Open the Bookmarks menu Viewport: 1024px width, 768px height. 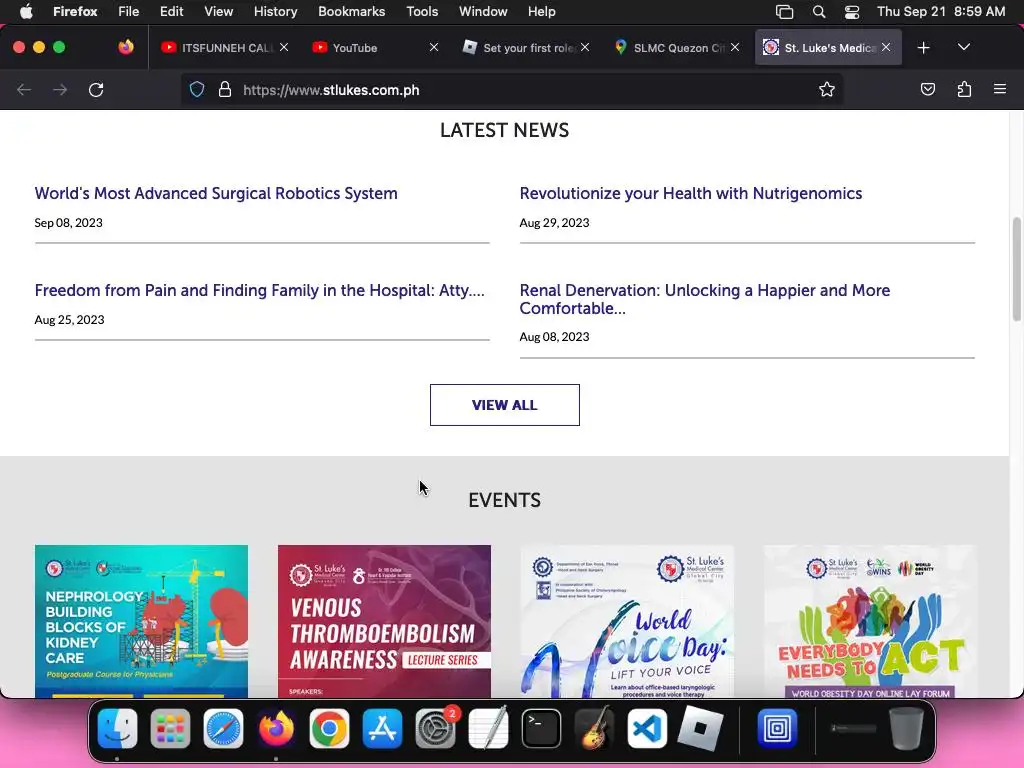[352, 11]
